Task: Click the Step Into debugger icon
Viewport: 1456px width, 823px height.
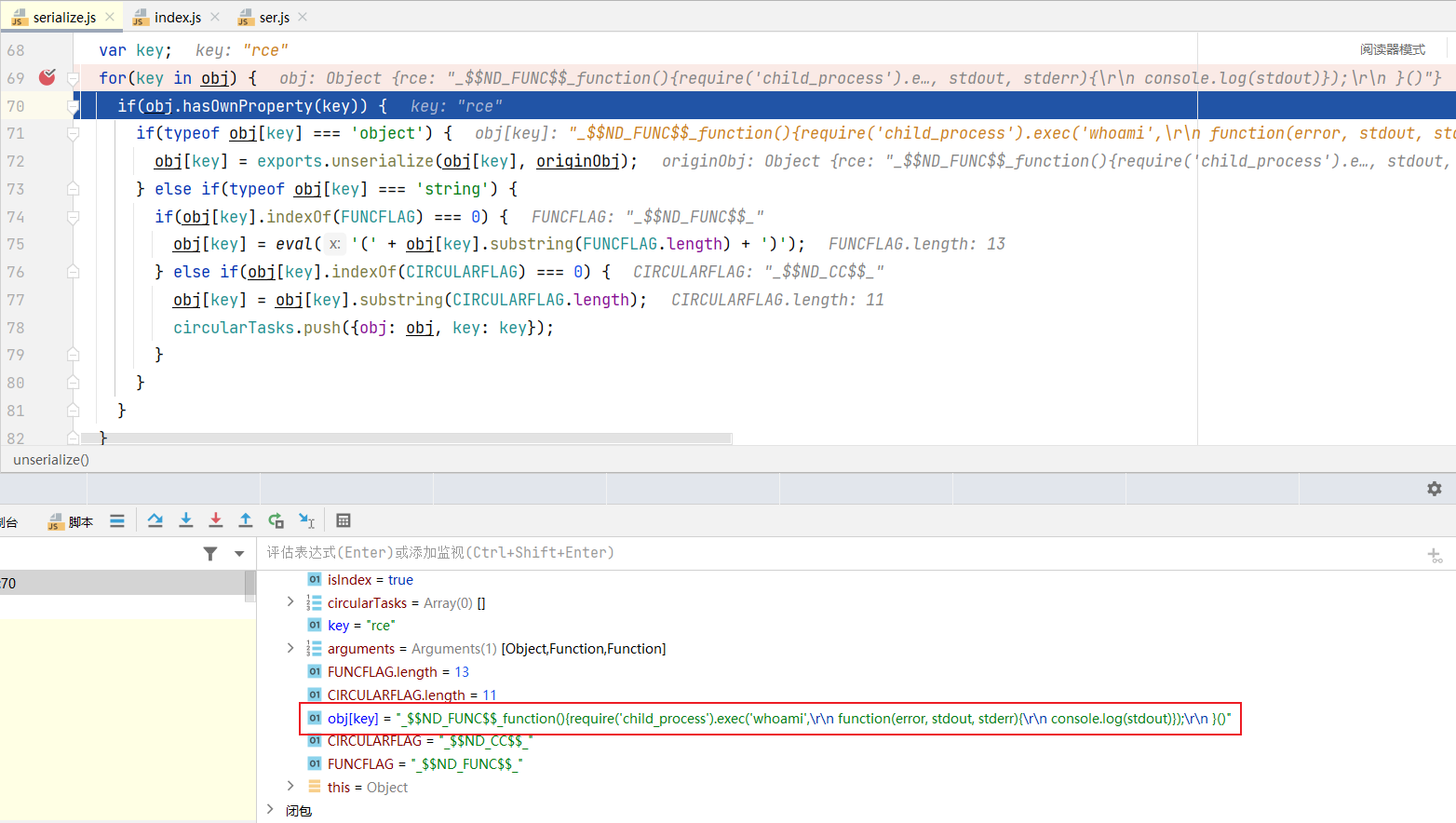Action: 186,521
